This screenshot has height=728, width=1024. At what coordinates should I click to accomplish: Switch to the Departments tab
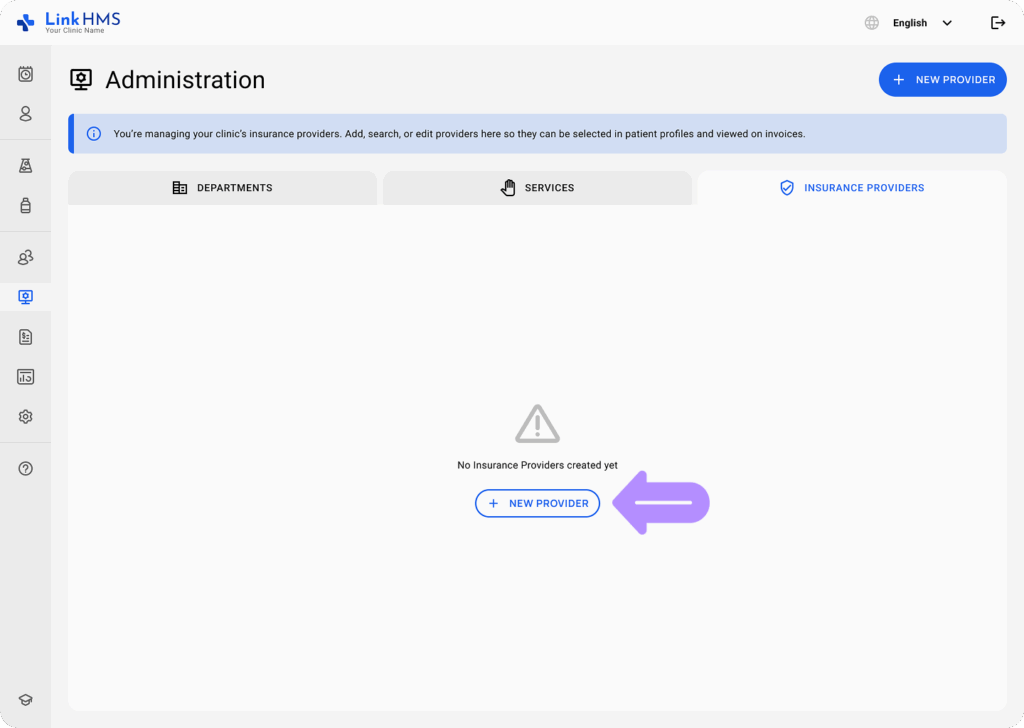click(x=222, y=188)
